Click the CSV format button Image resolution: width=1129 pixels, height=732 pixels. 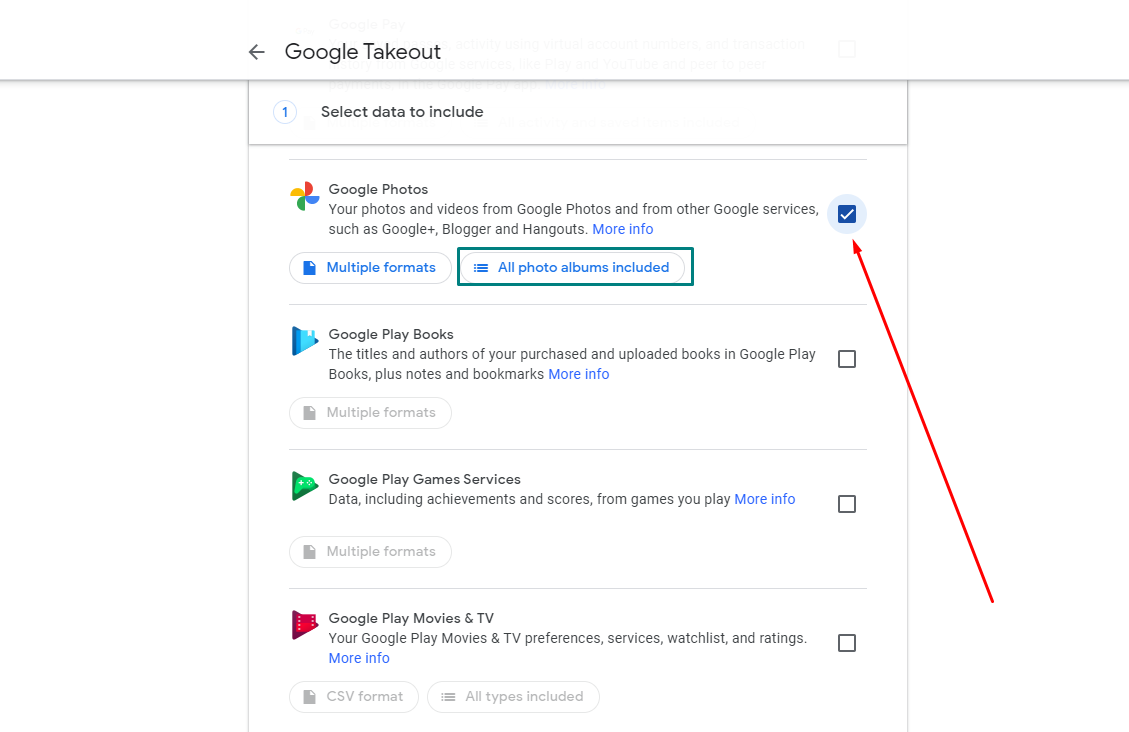354,697
